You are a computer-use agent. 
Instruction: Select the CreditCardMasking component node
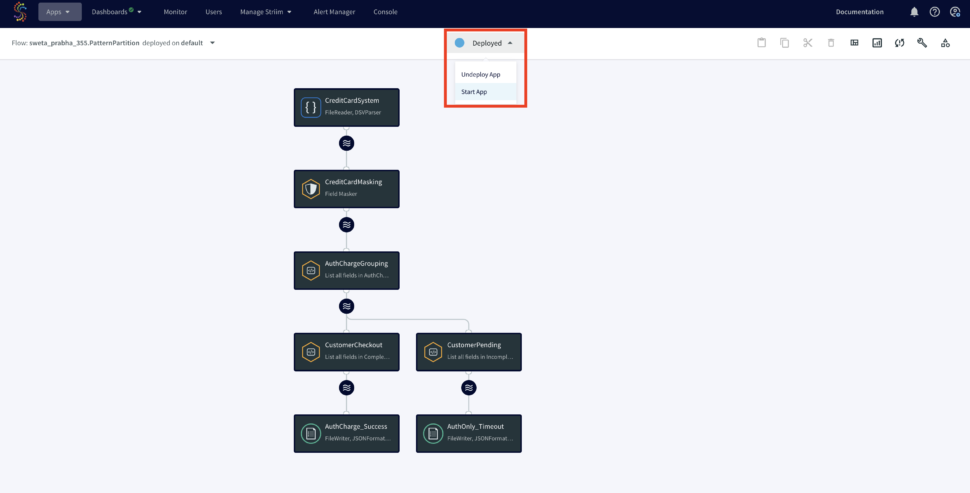click(x=346, y=188)
